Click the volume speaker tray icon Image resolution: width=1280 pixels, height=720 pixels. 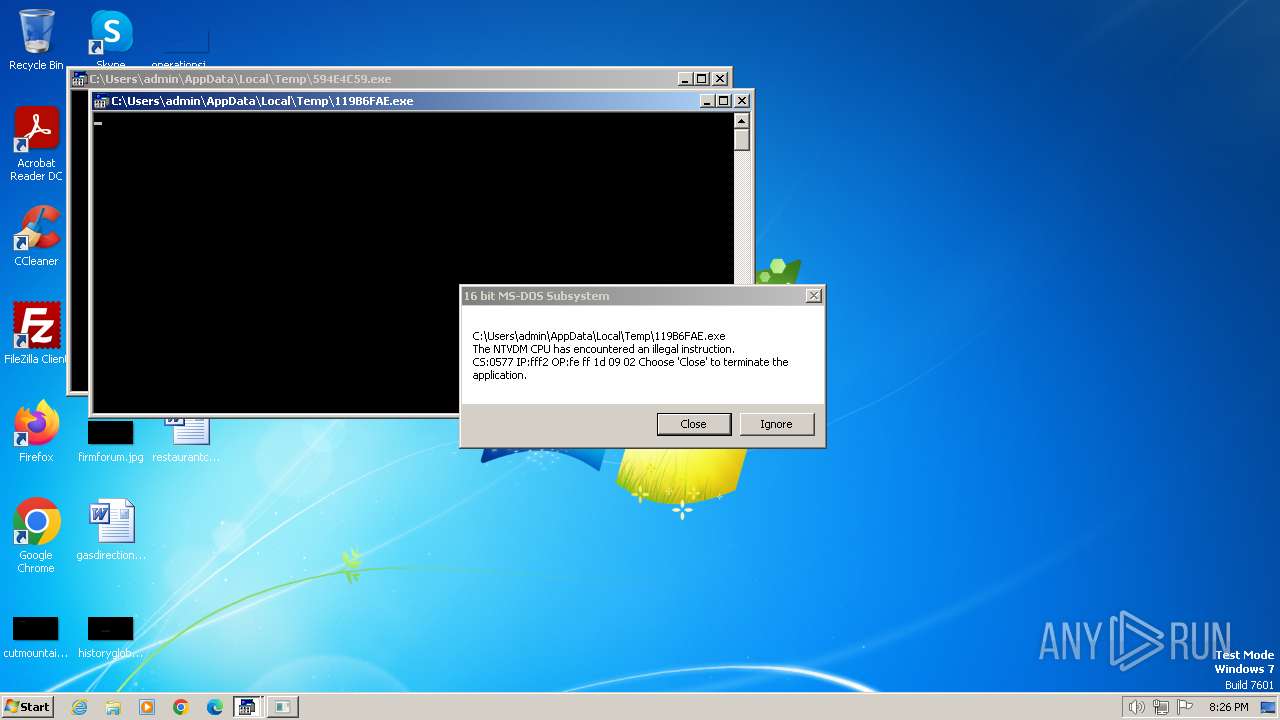point(1136,707)
